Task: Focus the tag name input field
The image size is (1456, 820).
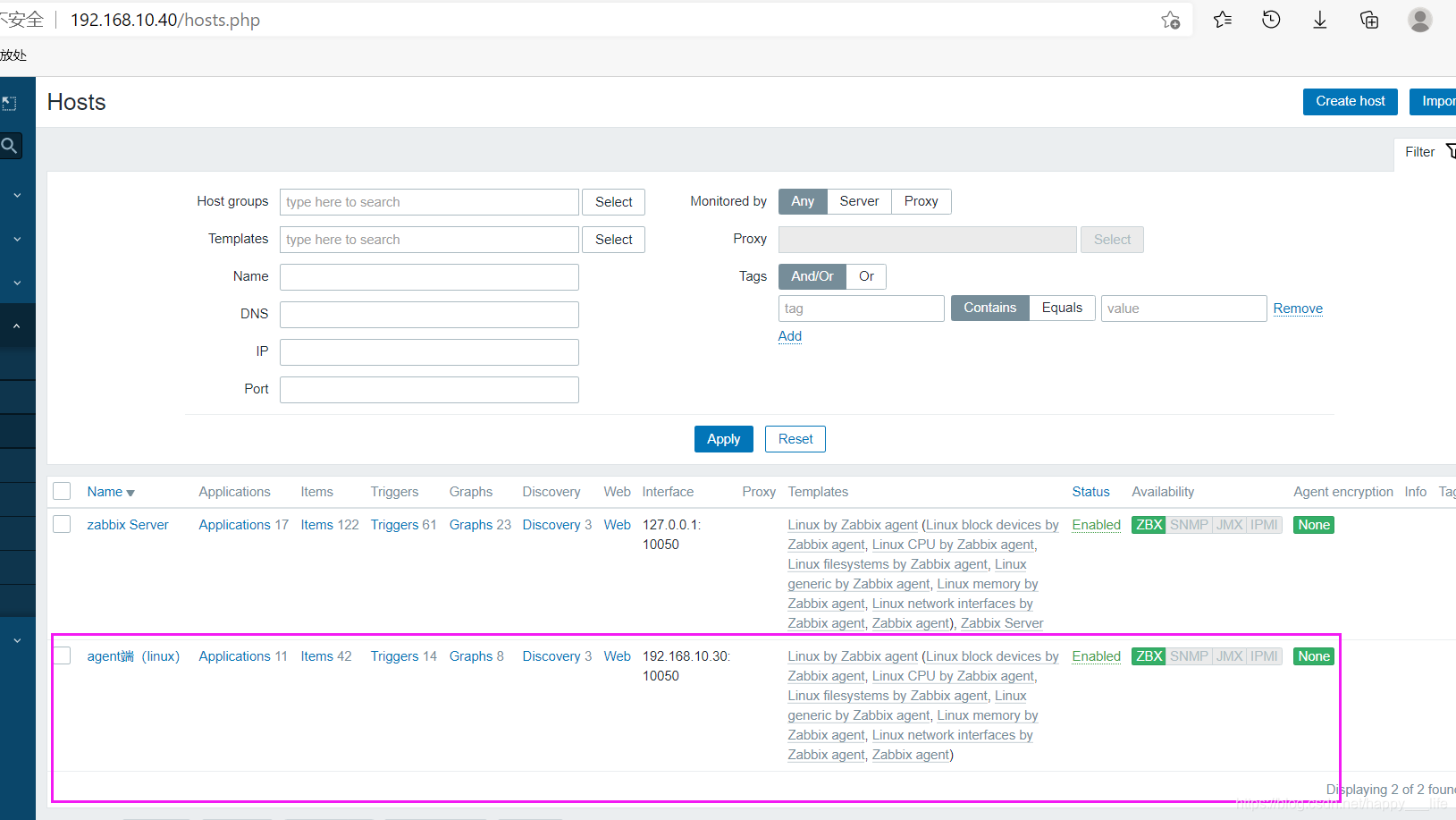Action: click(x=861, y=309)
